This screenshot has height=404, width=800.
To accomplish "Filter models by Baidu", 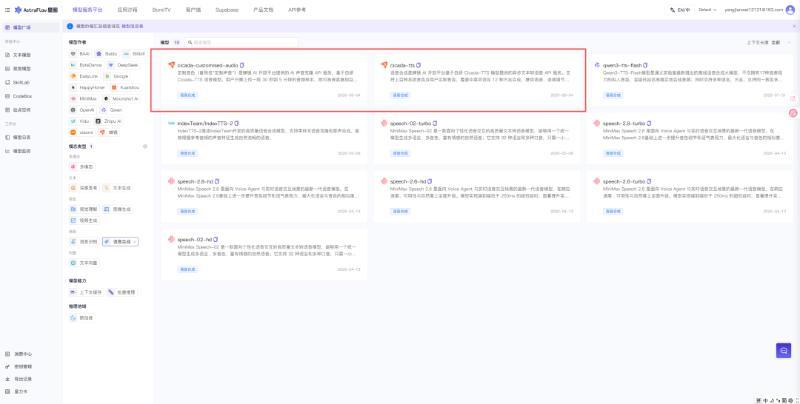I will point(106,54).
